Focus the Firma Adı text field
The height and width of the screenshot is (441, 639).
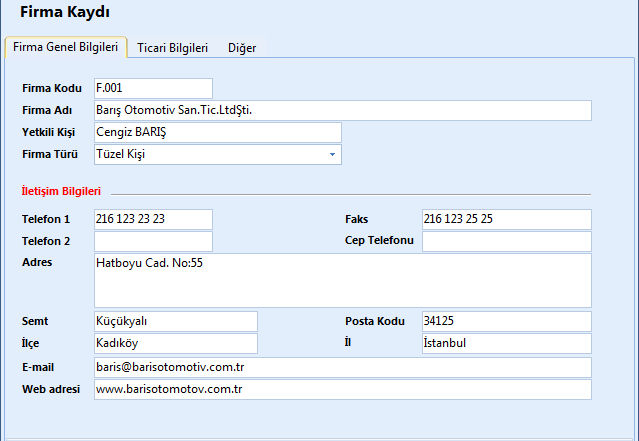pos(342,110)
